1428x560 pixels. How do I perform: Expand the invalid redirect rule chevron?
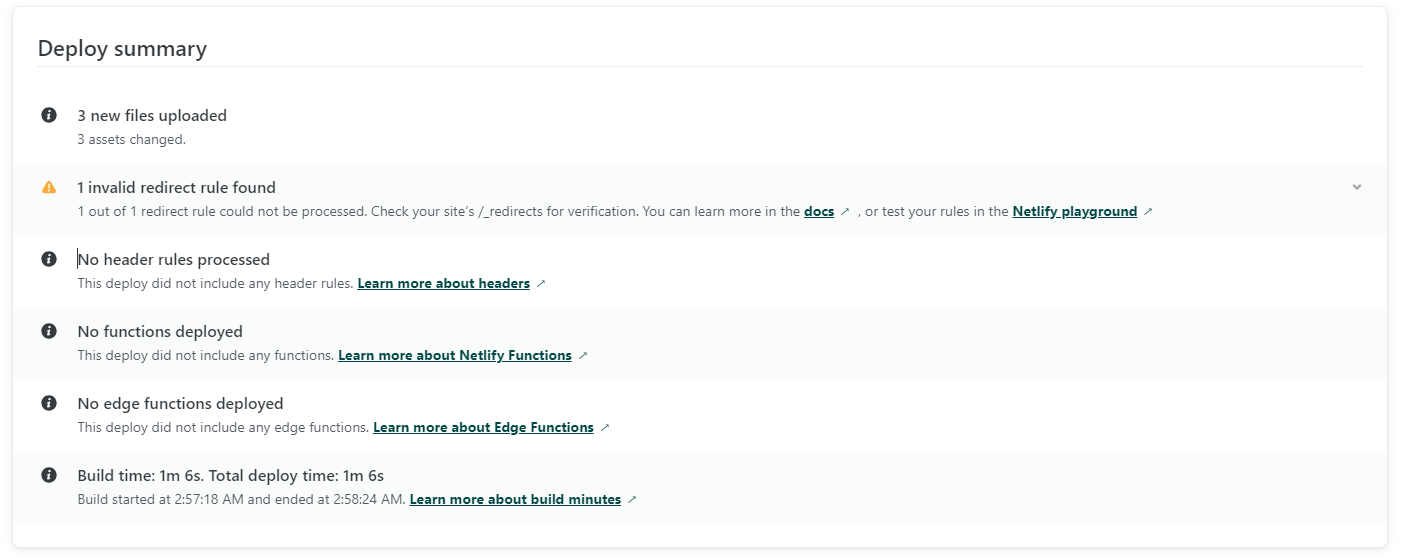(1357, 187)
